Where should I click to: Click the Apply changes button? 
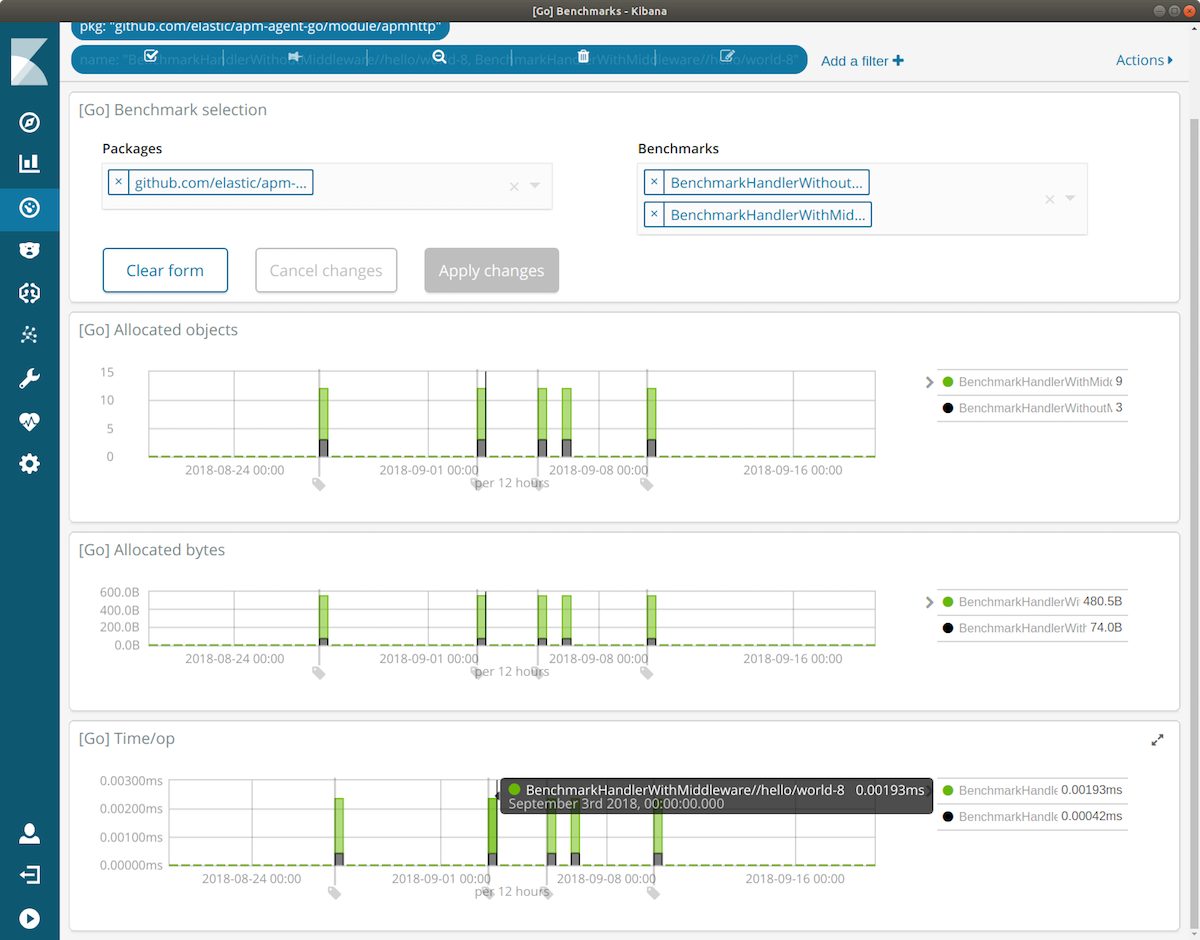491,270
